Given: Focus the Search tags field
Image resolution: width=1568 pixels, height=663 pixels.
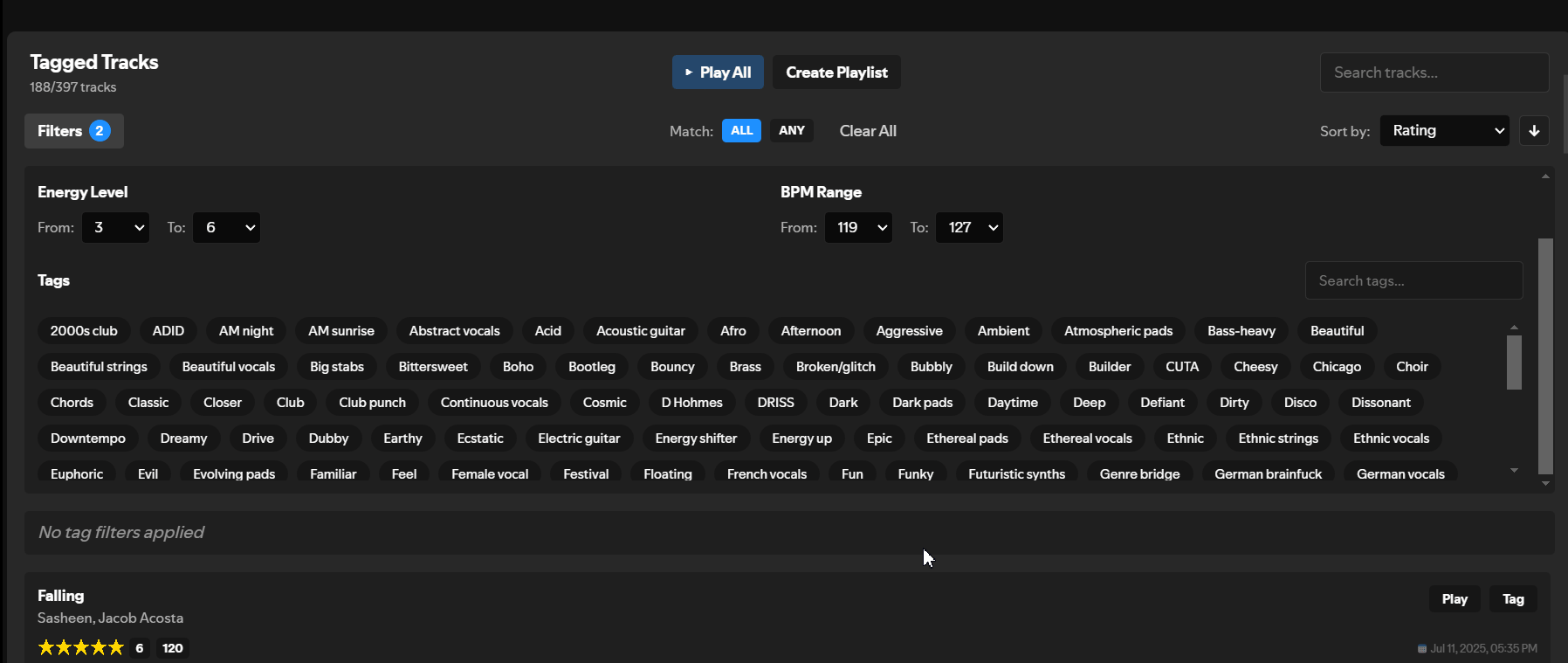Looking at the screenshot, I should tap(1414, 280).
